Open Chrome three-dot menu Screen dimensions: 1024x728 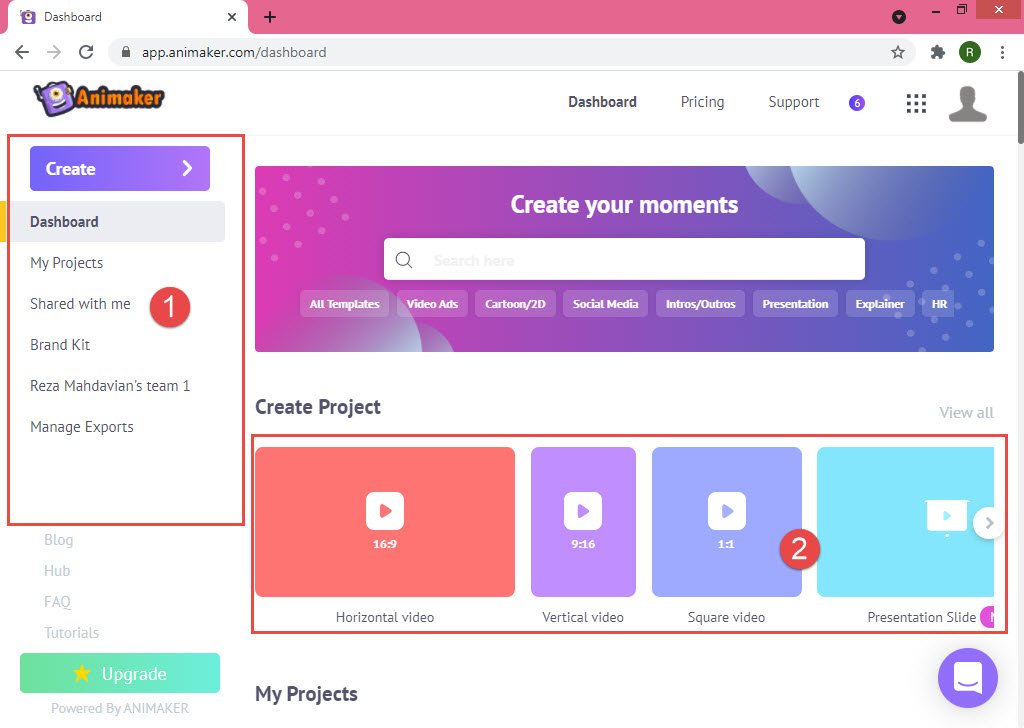click(x=1002, y=52)
